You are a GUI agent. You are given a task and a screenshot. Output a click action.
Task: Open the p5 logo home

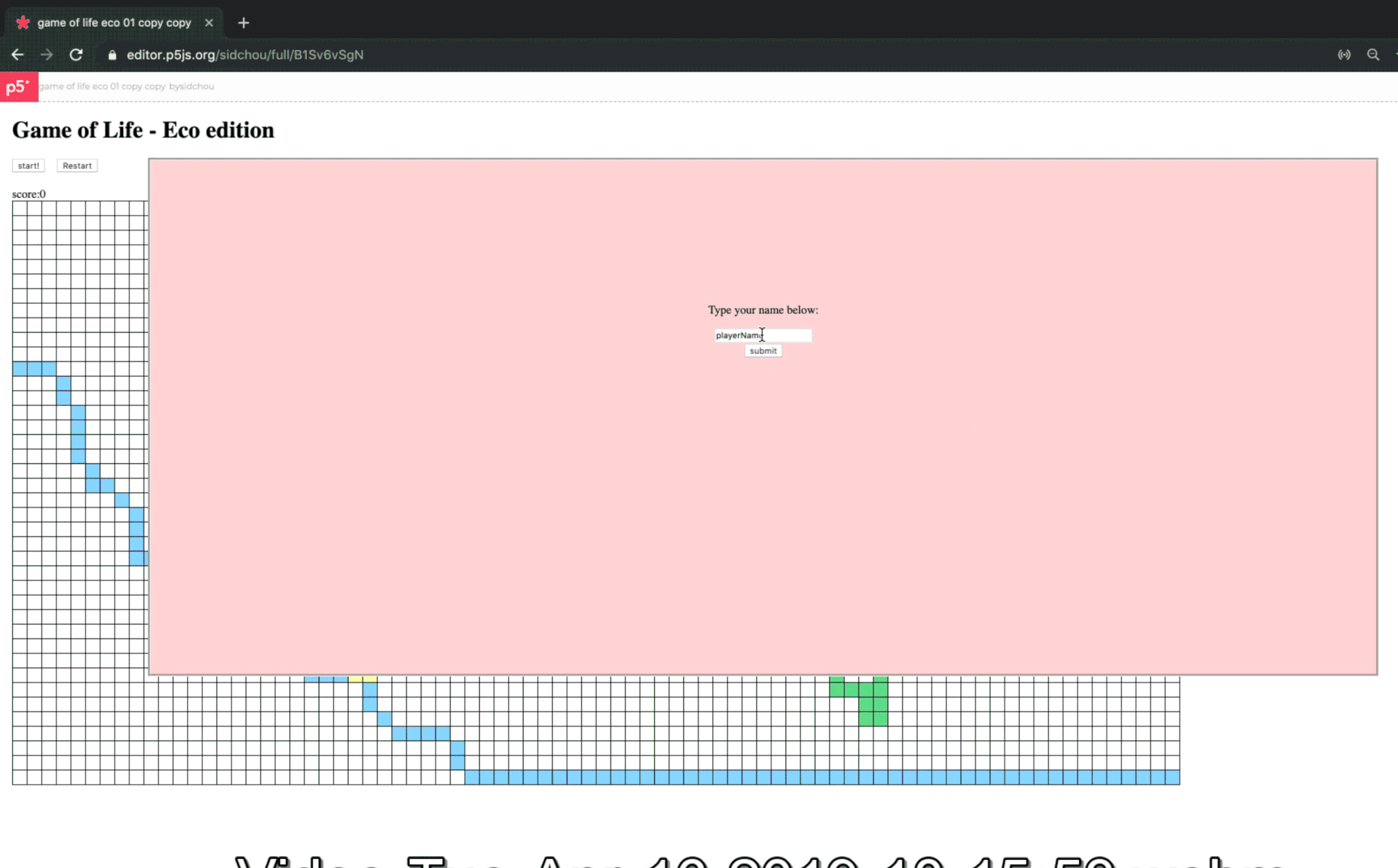(x=18, y=87)
